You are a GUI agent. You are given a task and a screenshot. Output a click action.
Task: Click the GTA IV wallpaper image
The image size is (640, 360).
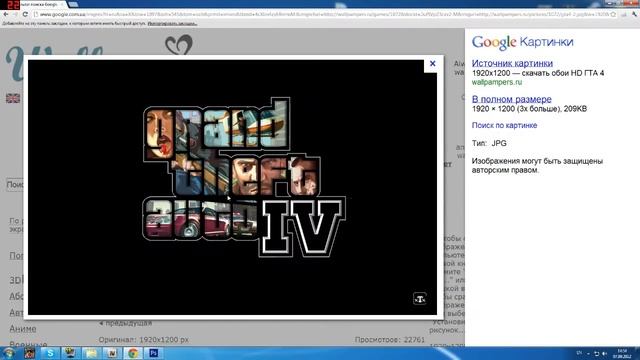point(232,187)
